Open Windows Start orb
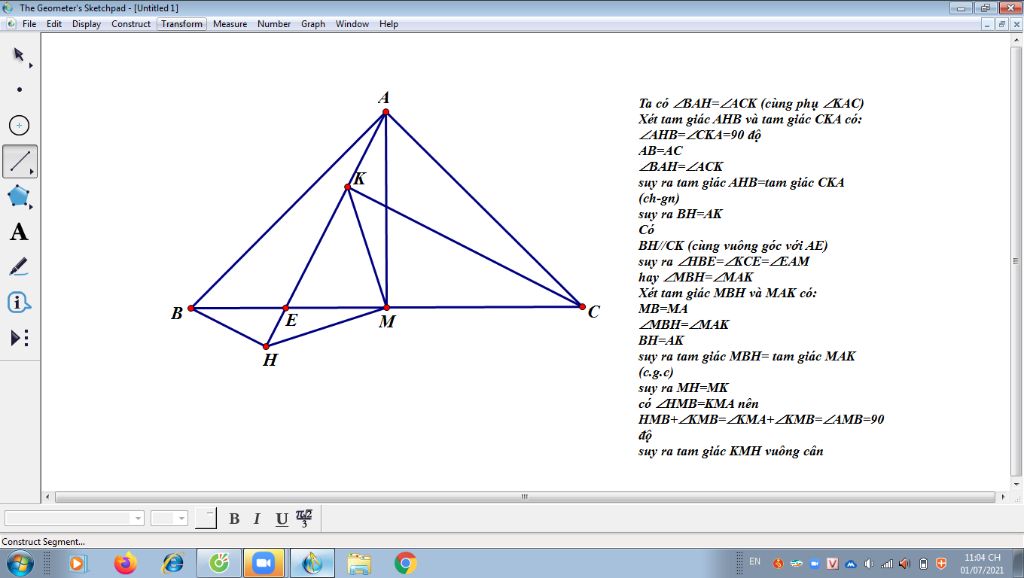The width and height of the screenshot is (1024, 578). 20,563
